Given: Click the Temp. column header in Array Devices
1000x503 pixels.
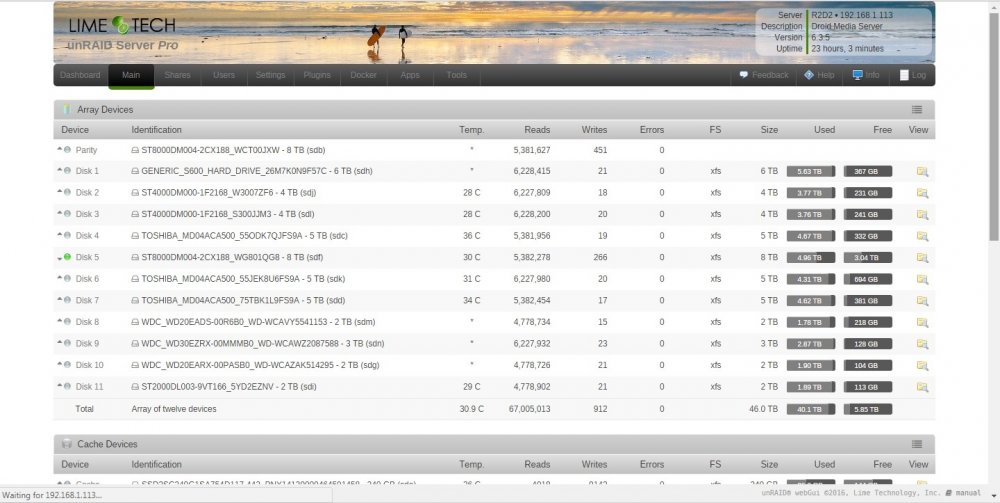Looking at the screenshot, I should click(472, 129).
